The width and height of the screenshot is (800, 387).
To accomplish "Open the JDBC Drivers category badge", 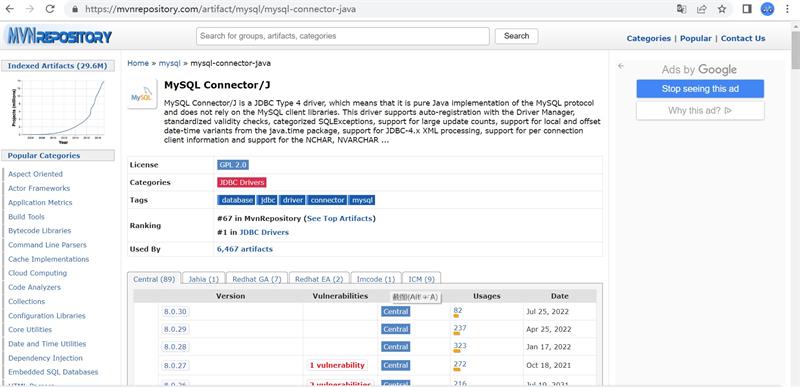I will pyautogui.click(x=242, y=183).
